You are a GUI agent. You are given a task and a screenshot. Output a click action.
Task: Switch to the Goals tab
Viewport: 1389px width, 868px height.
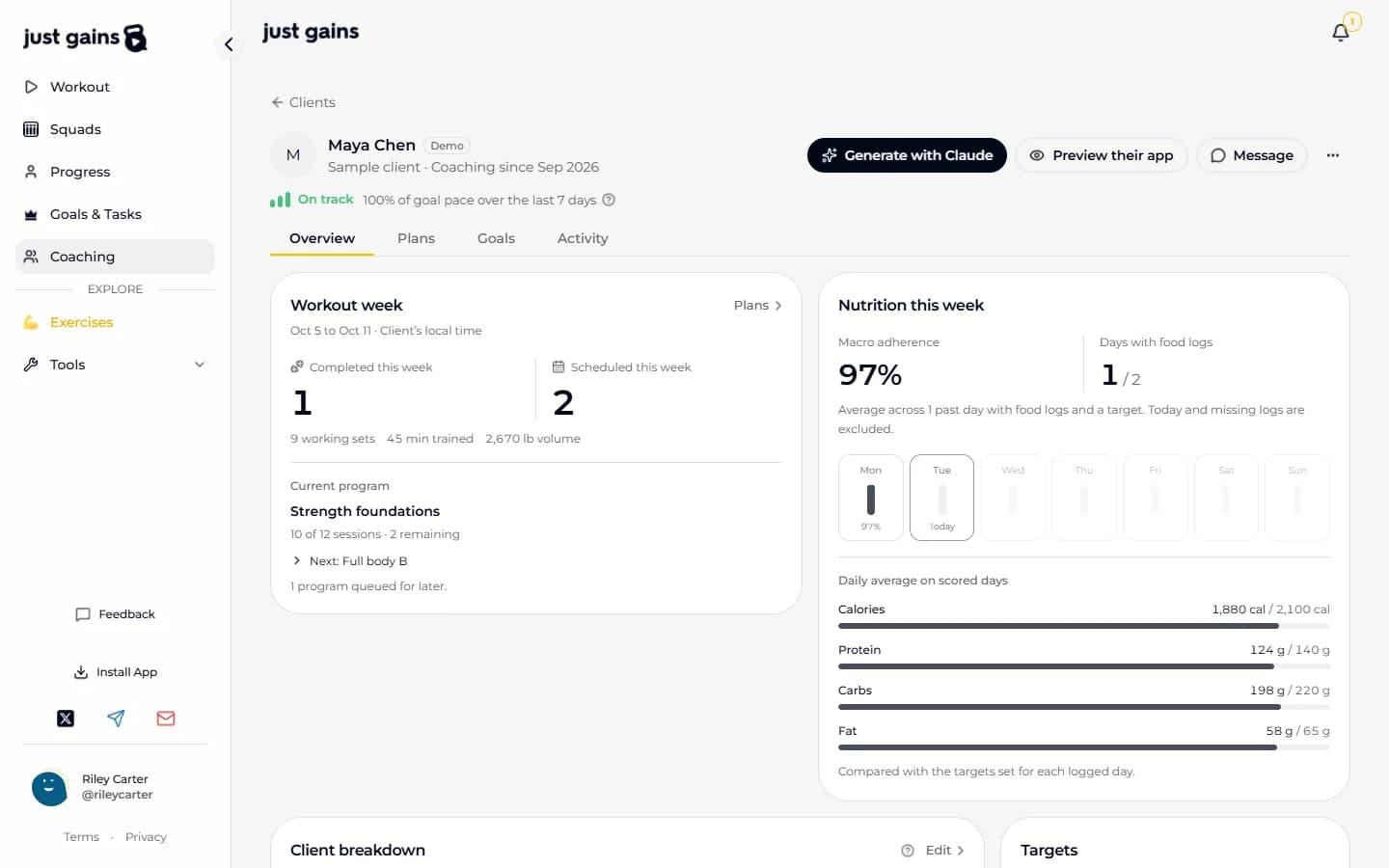point(496,238)
